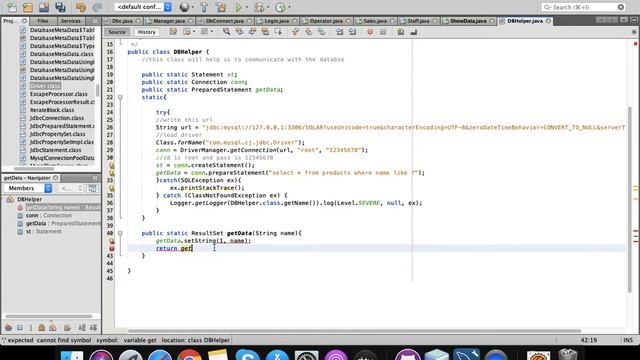The width and height of the screenshot is (640, 360).
Task: Click Find Next Occurrence icon
Action: point(252,32)
